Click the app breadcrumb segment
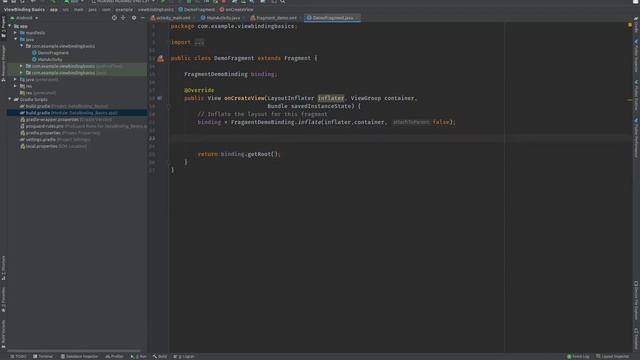Image resolution: width=640 pixels, height=360 pixels. pyautogui.click(x=53, y=9)
